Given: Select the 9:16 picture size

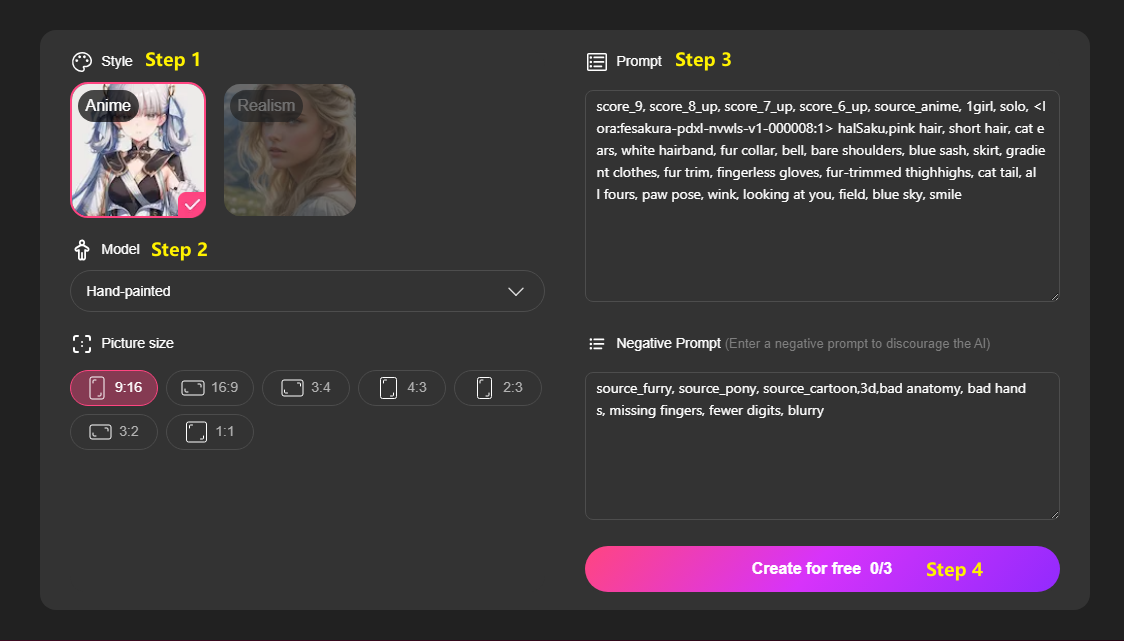Looking at the screenshot, I should (x=114, y=388).
